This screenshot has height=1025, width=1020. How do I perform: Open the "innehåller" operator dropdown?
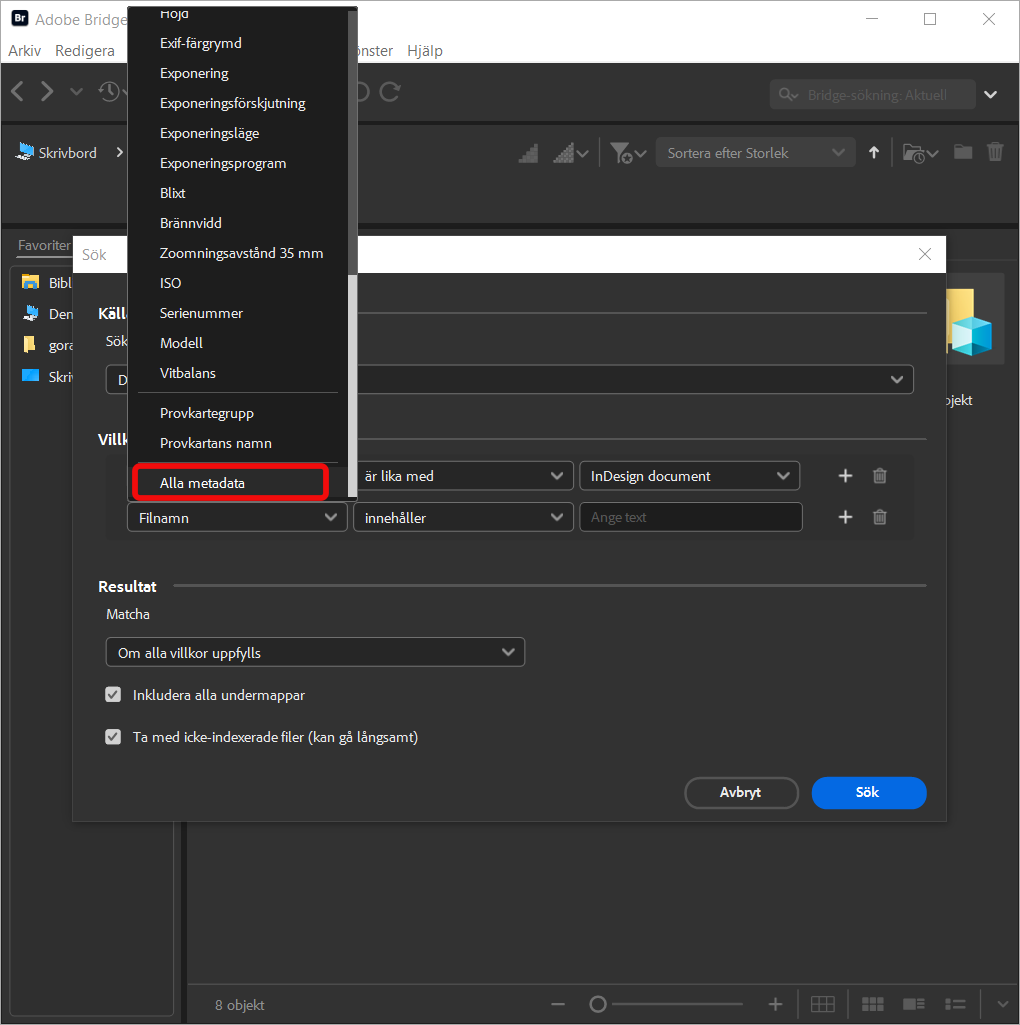click(462, 517)
